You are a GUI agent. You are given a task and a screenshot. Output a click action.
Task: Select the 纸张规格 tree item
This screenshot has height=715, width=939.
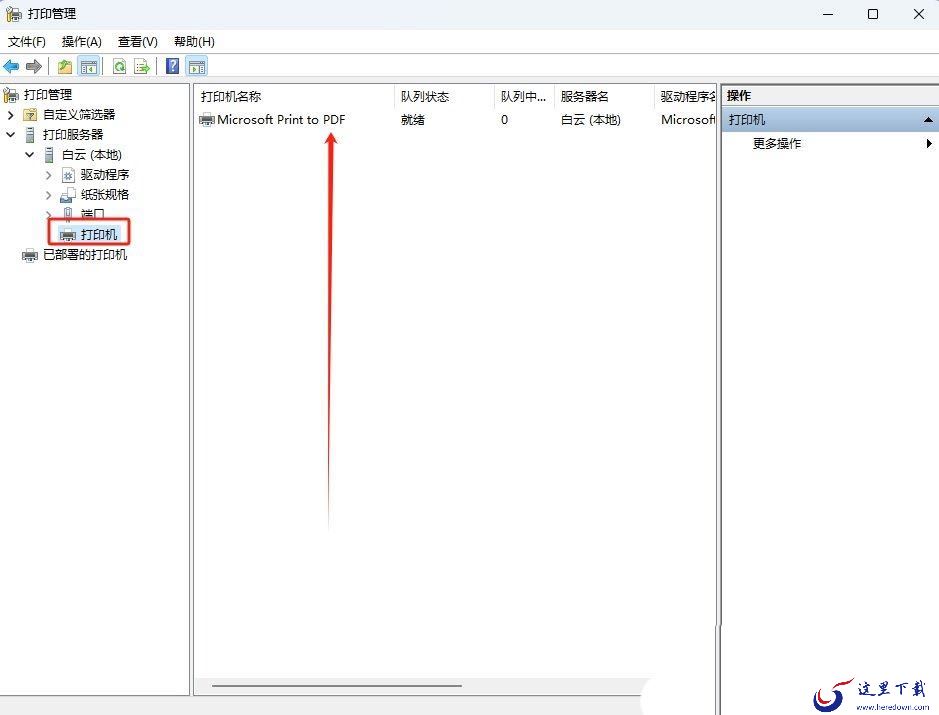click(x=105, y=195)
